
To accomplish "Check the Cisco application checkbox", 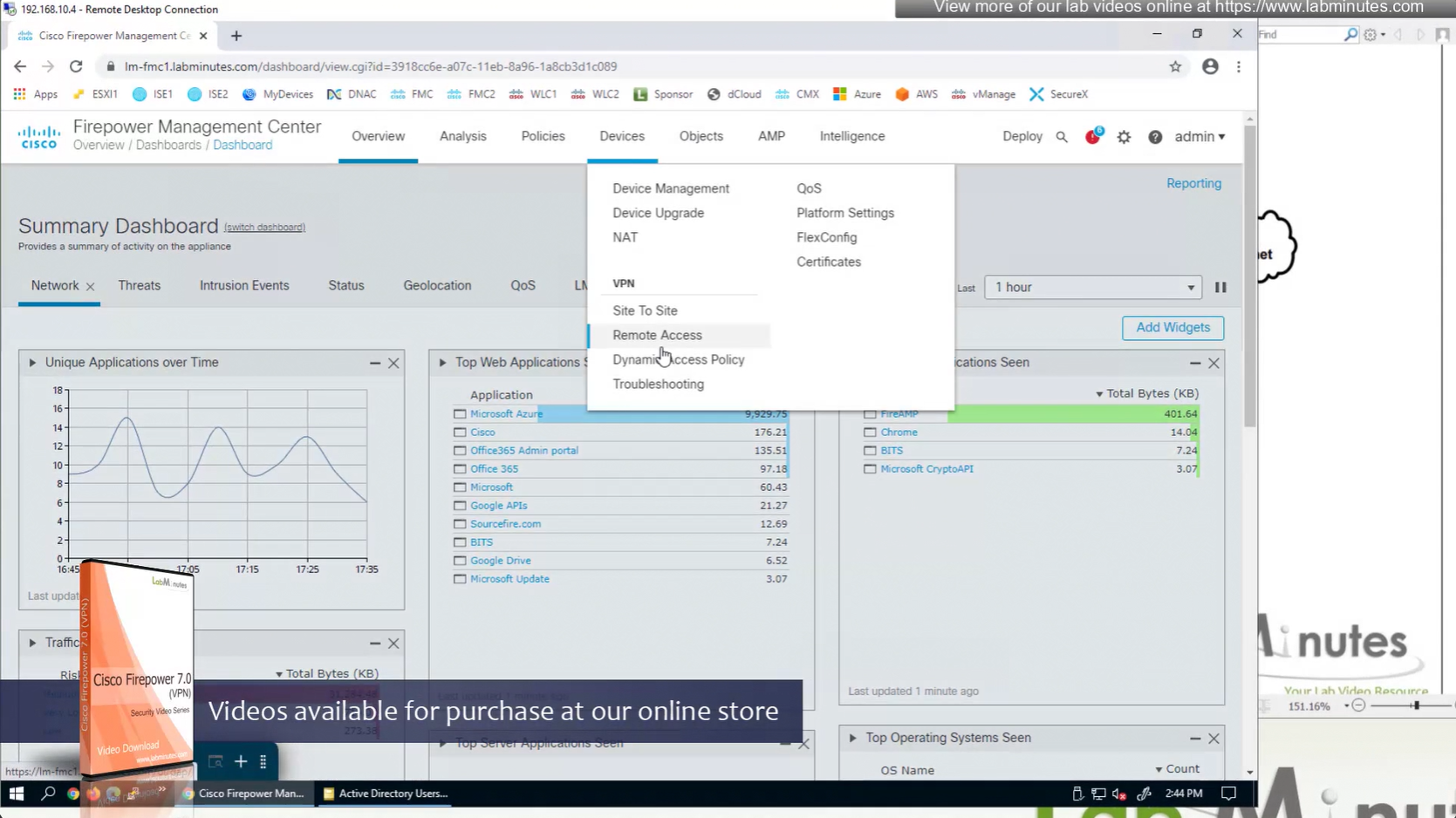I will click(x=460, y=433).
